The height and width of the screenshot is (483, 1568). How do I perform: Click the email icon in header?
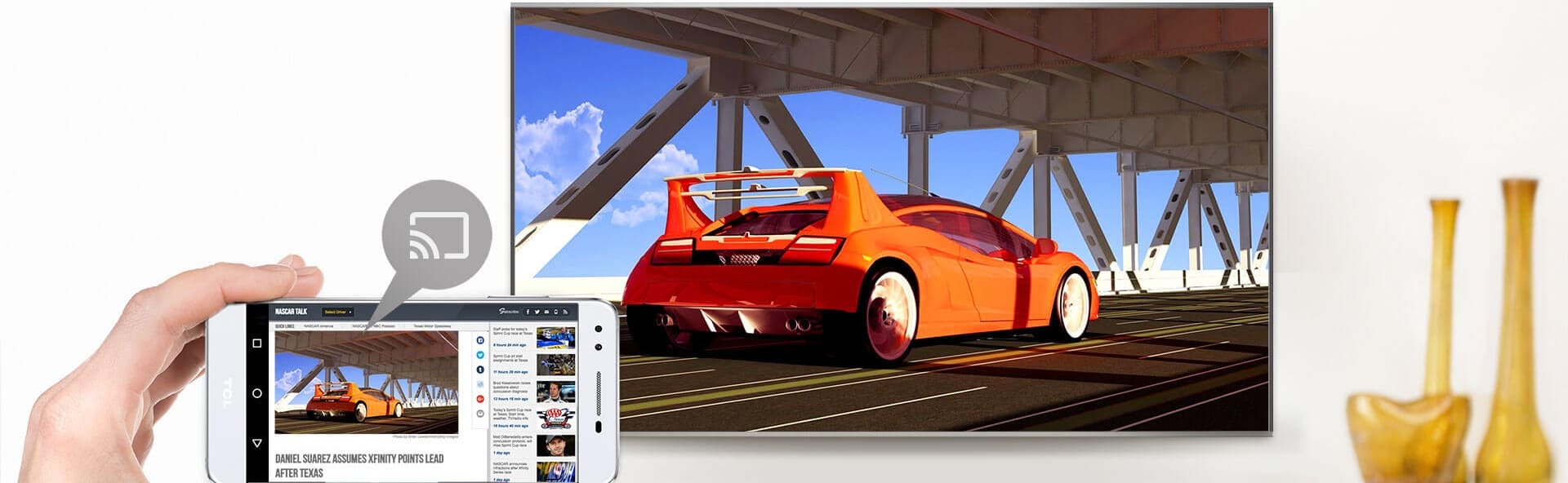tap(546, 312)
